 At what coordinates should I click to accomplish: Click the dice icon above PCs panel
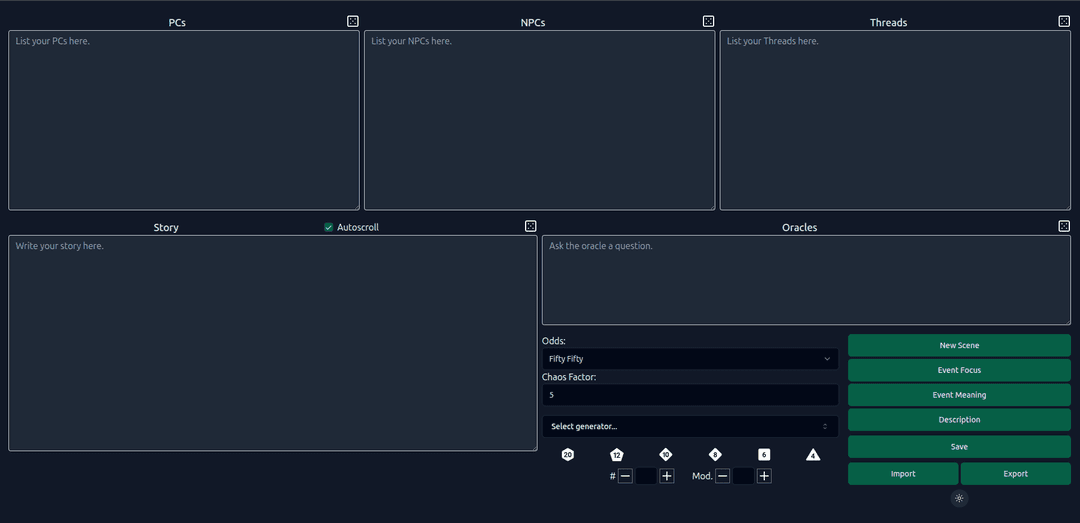coord(353,21)
